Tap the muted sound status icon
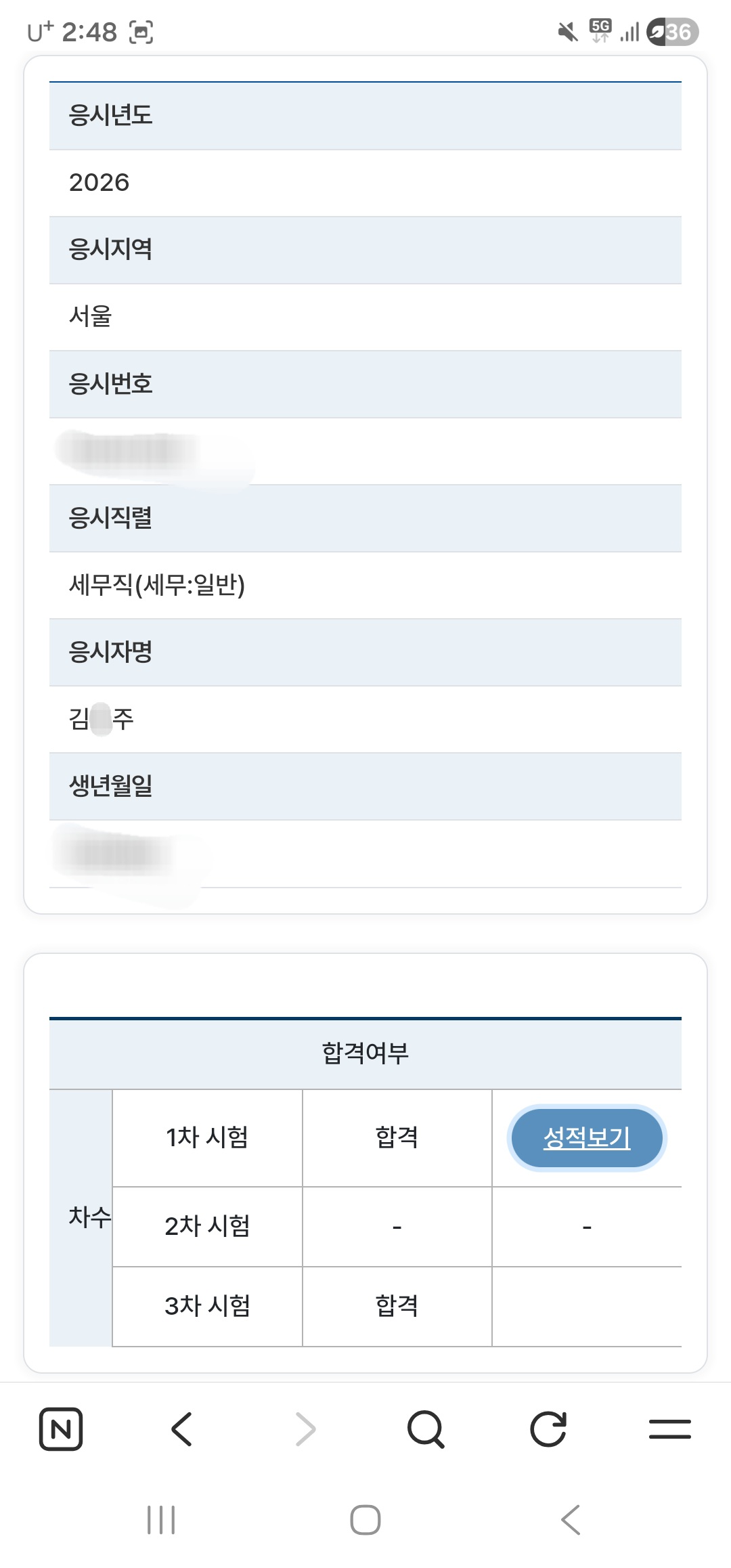 tap(568, 31)
